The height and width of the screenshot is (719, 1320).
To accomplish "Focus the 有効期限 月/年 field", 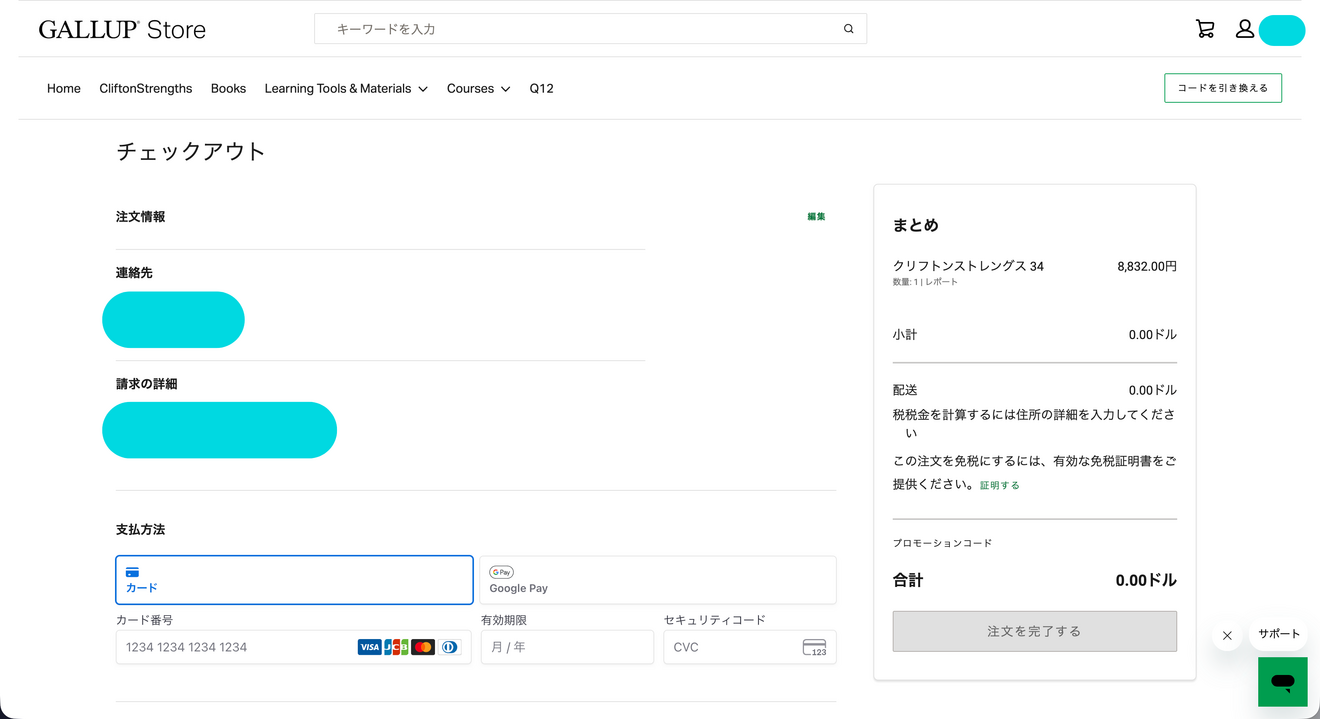I will tap(567, 647).
